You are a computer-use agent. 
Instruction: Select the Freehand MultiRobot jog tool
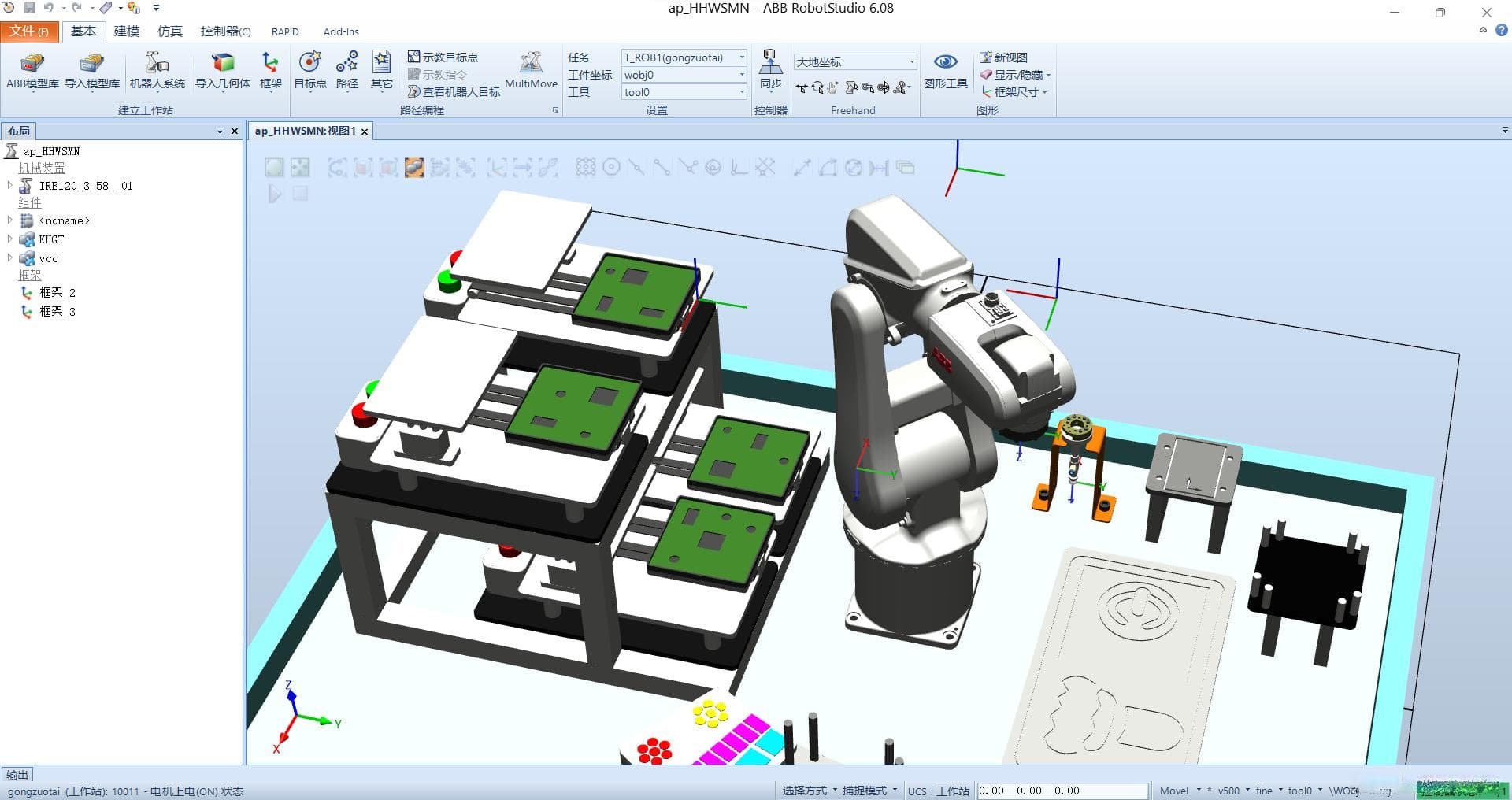(x=899, y=87)
